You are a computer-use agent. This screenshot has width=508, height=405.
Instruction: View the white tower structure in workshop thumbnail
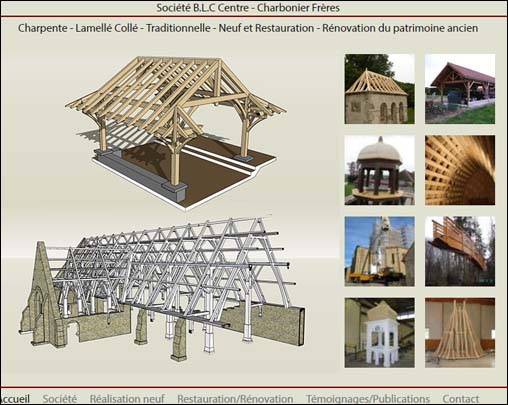[x=380, y=333]
